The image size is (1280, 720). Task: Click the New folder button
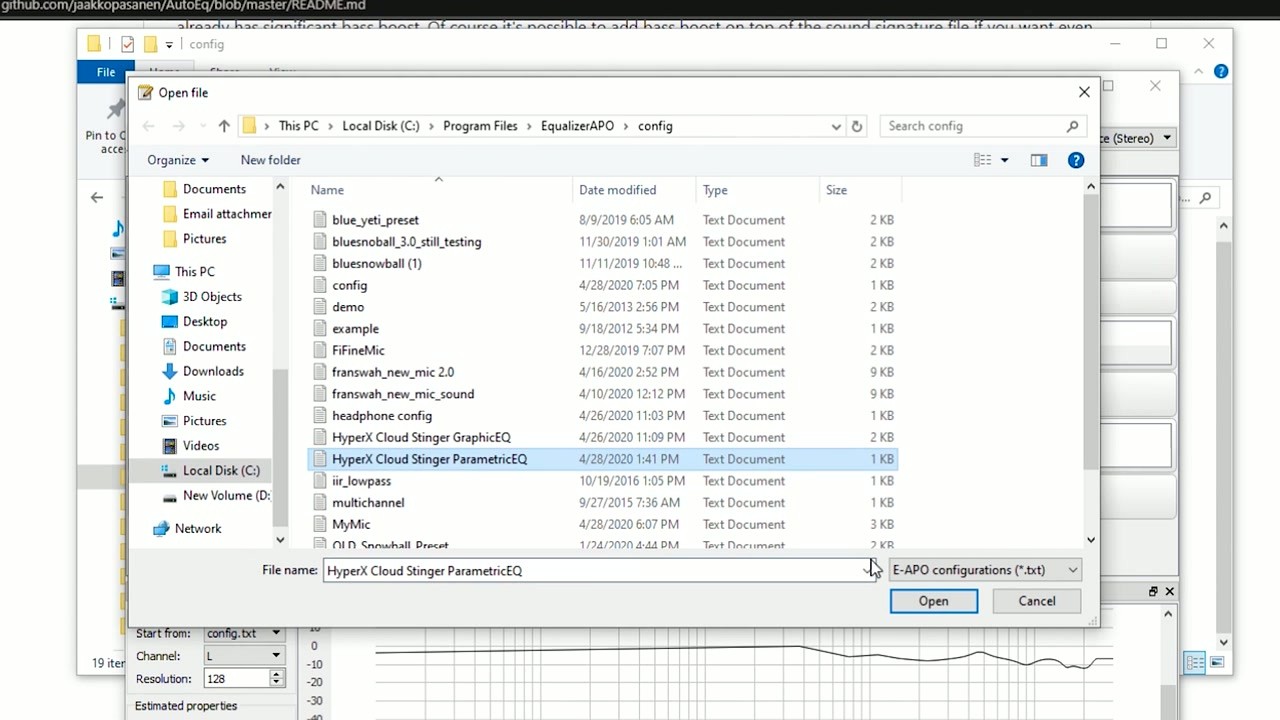(x=270, y=160)
